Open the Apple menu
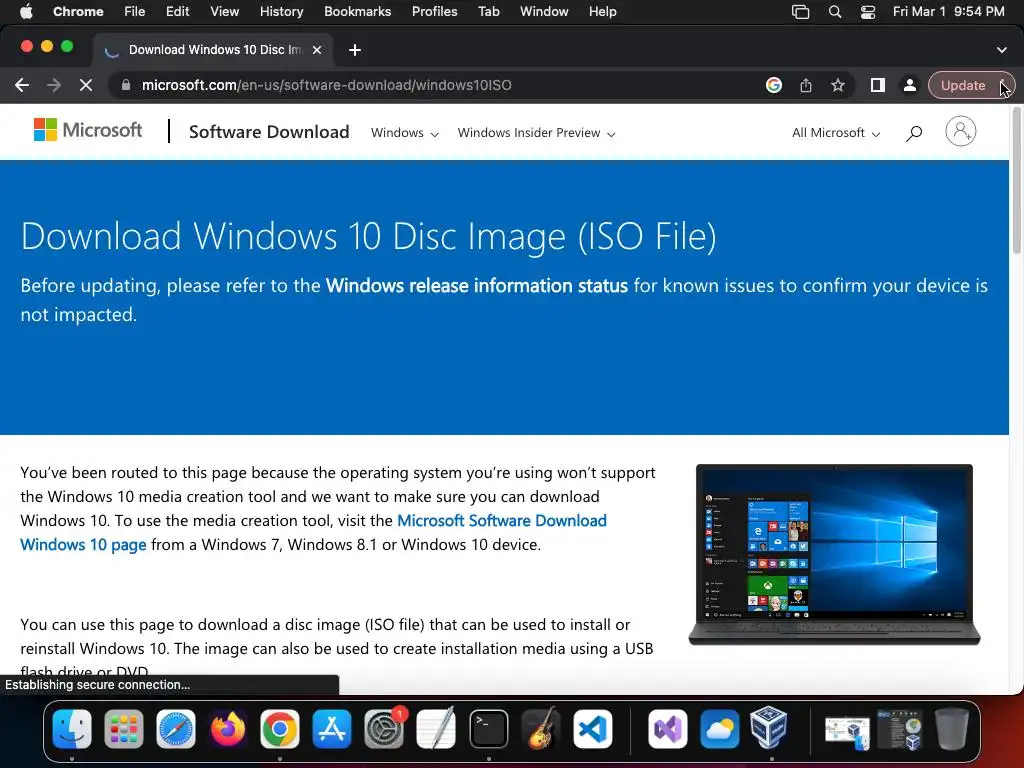The width and height of the screenshot is (1024, 768). [x=26, y=12]
